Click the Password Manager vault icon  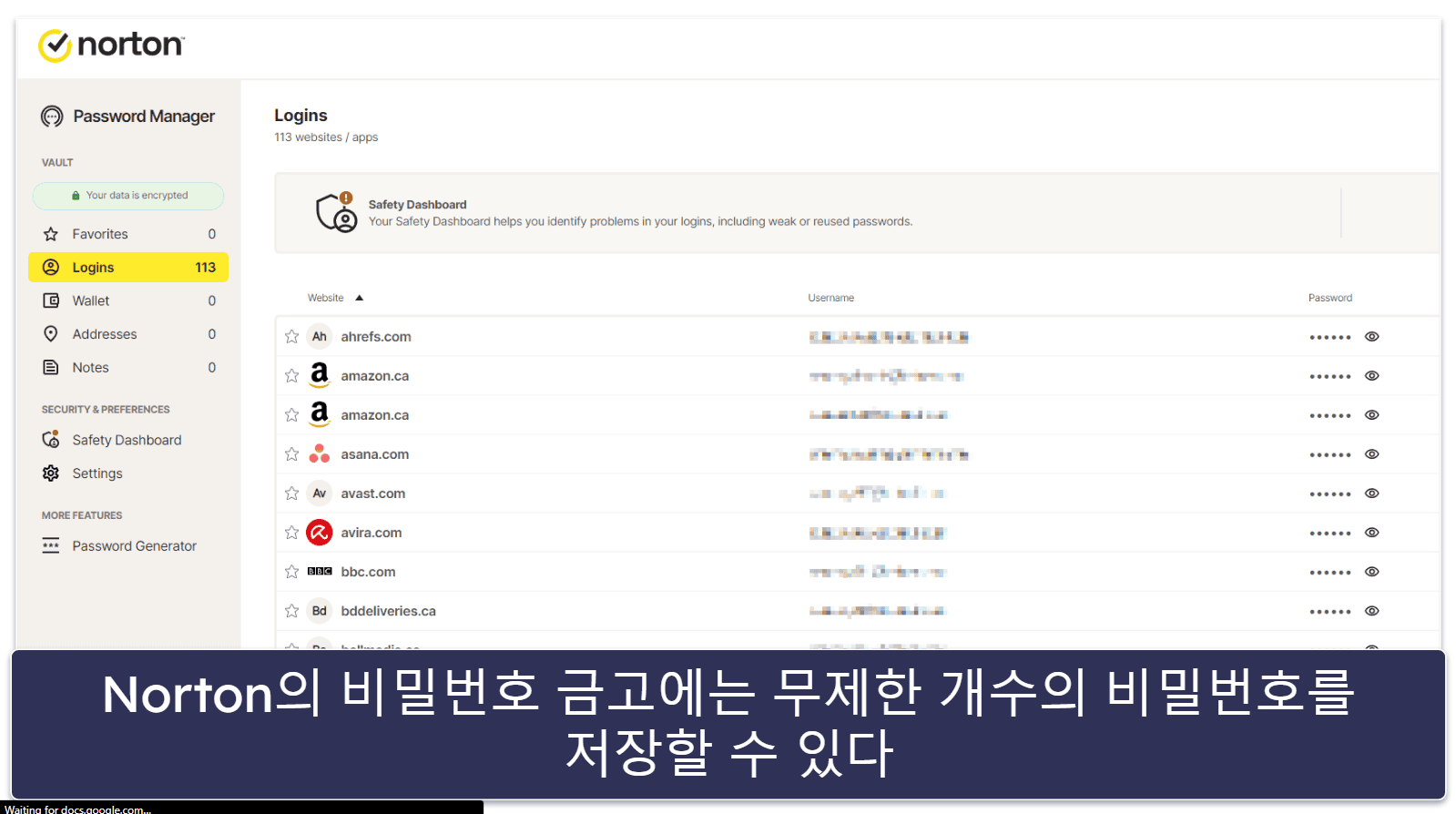click(52, 117)
